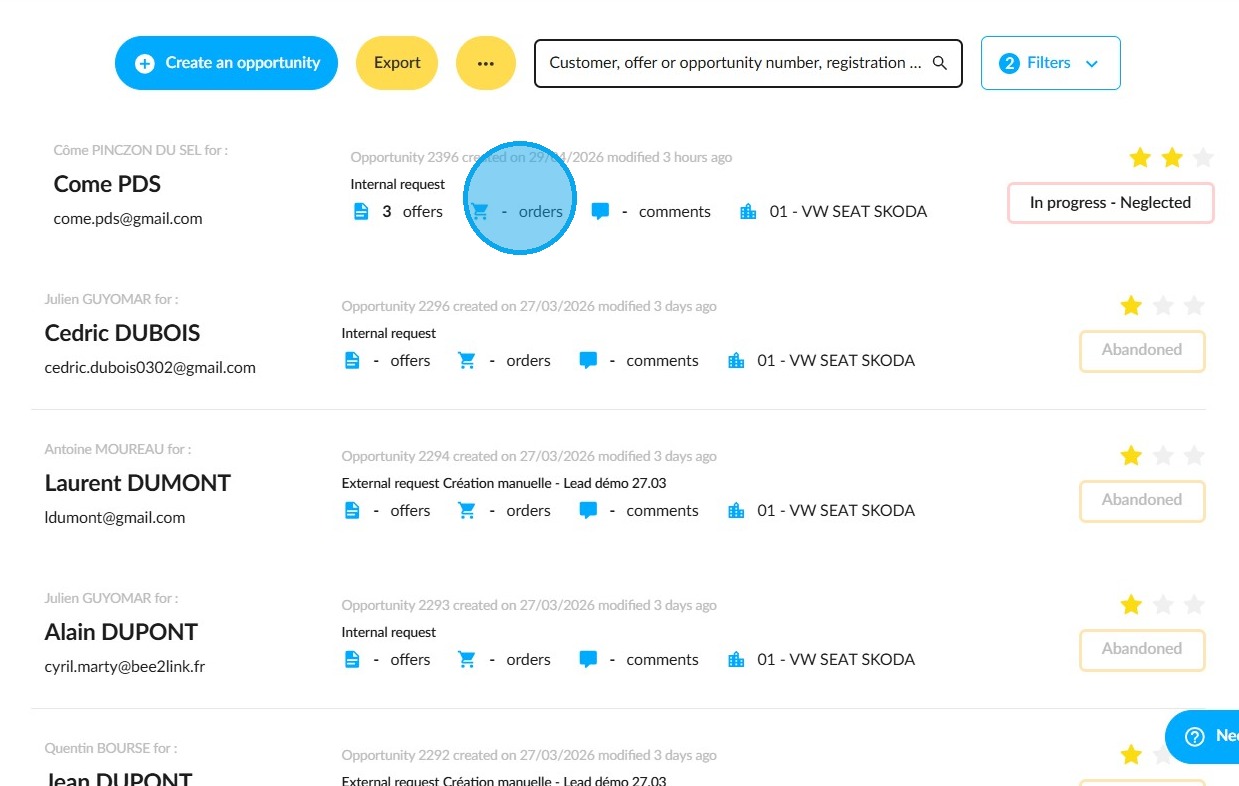
Task: Toggle first star for Laurent DUMONT opportunity
Action: (1131, 456)
